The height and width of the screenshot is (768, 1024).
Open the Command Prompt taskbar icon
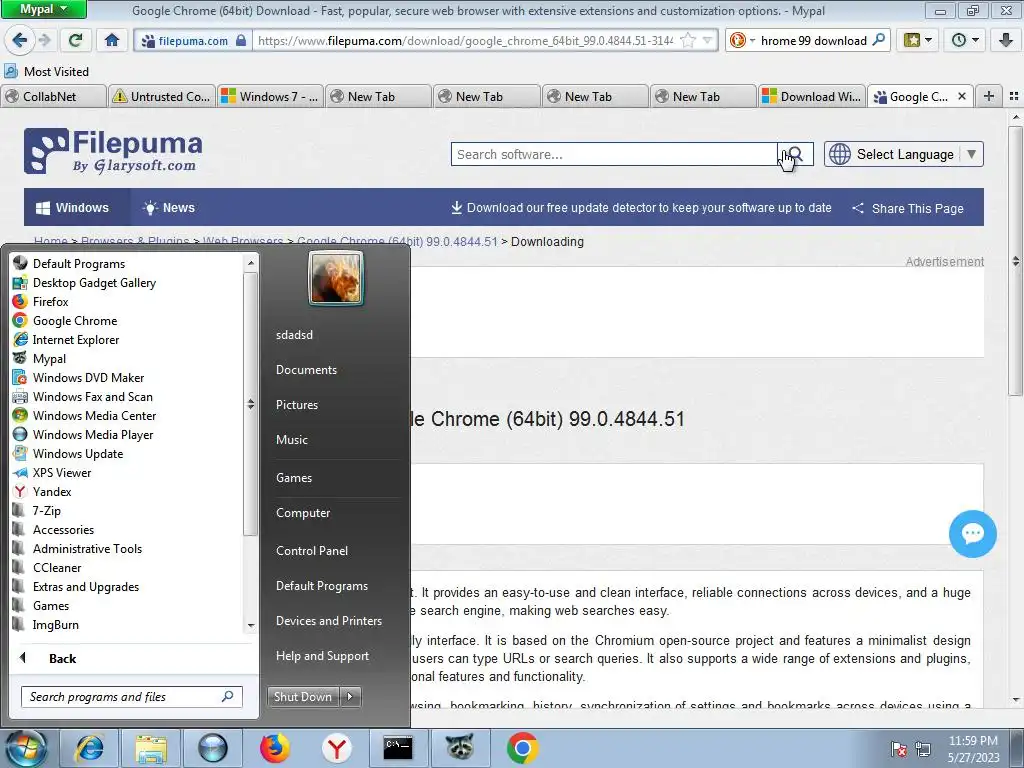click(398, 748)
